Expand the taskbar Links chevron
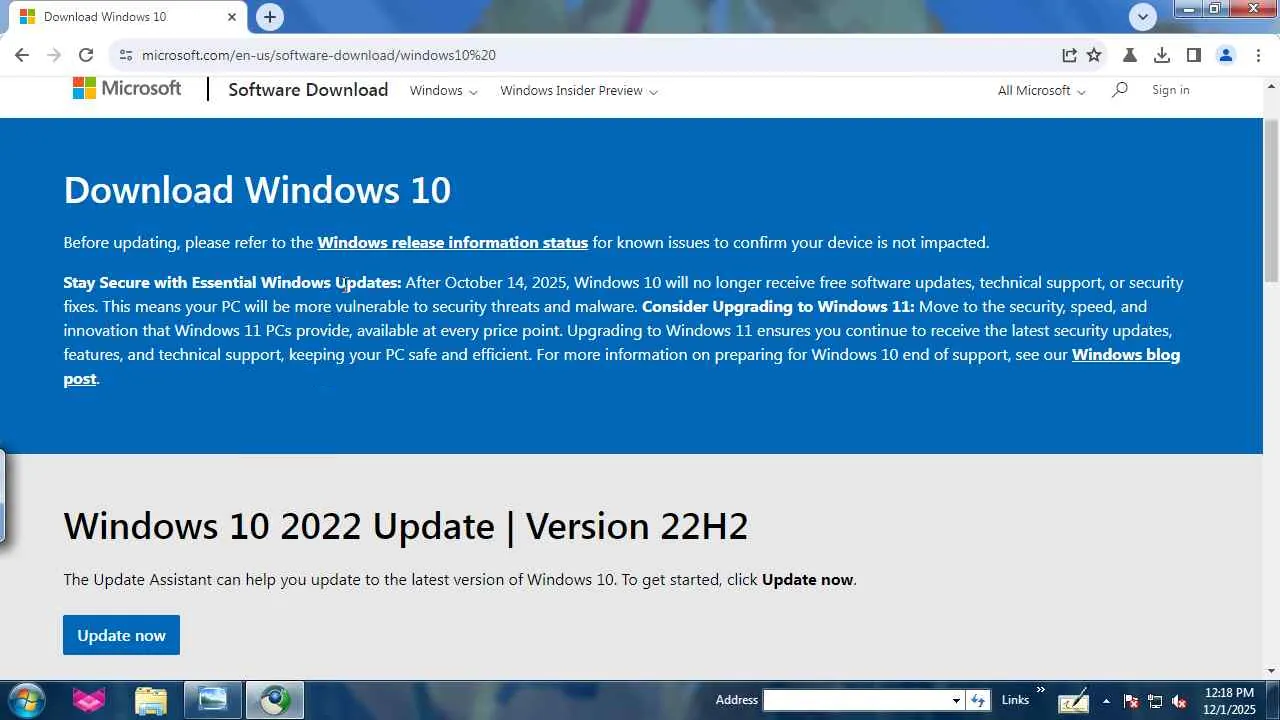Screen dimensions: 1280x720 [x=1040, y=690]
